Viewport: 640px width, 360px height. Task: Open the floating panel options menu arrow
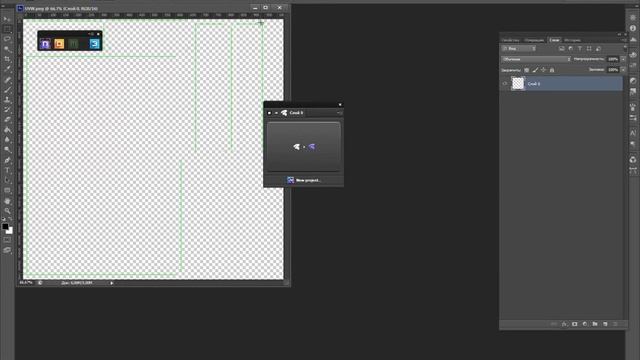pyautogui.click(x=340, y=113)
